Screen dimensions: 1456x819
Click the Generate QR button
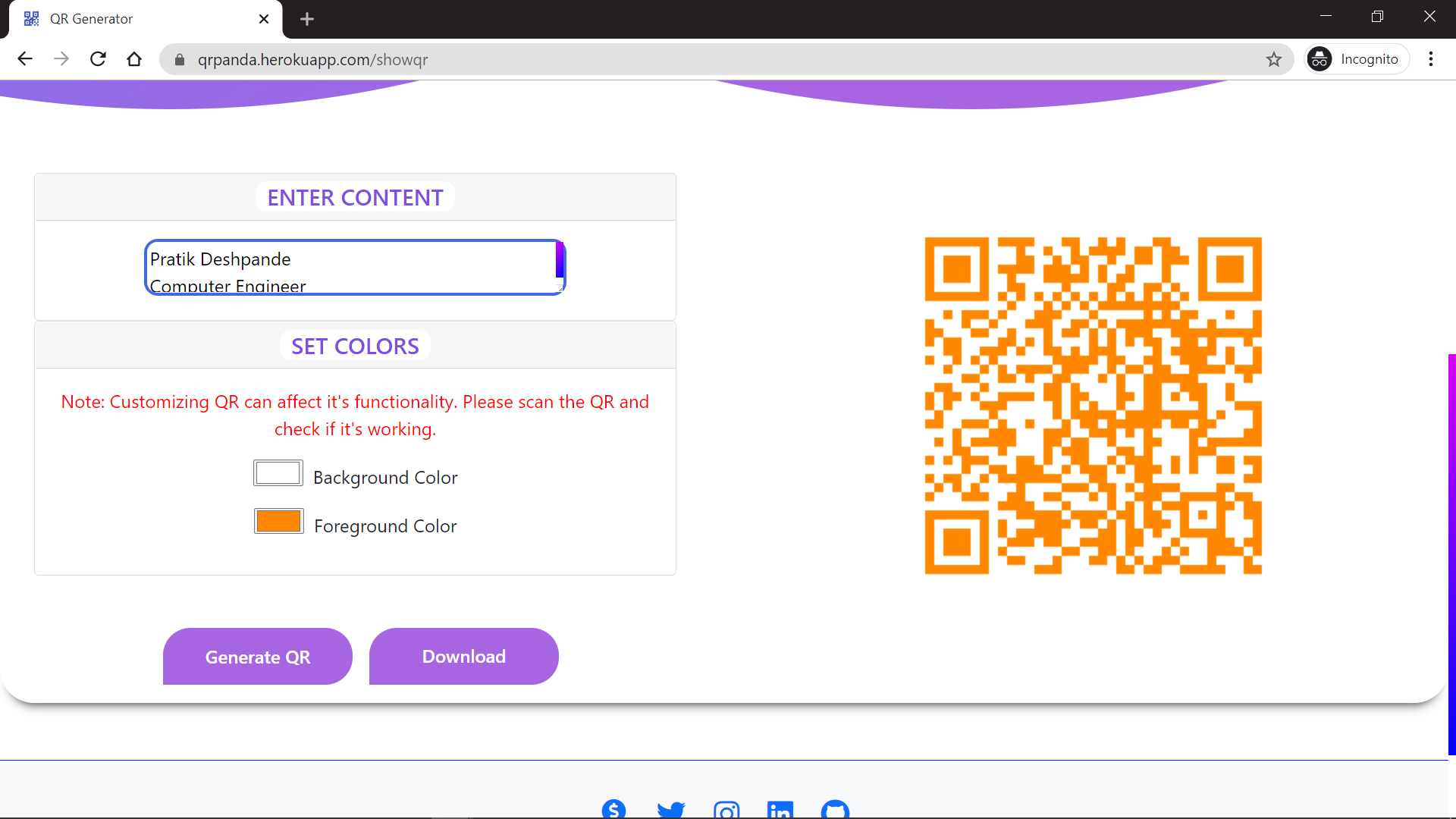click(258, 657)
